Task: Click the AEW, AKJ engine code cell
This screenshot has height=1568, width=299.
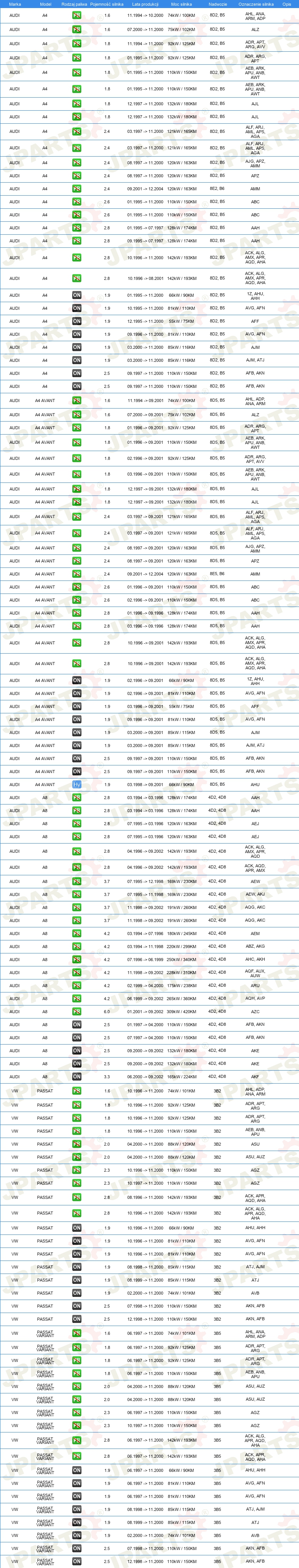Action: click(x=255, y=894)
